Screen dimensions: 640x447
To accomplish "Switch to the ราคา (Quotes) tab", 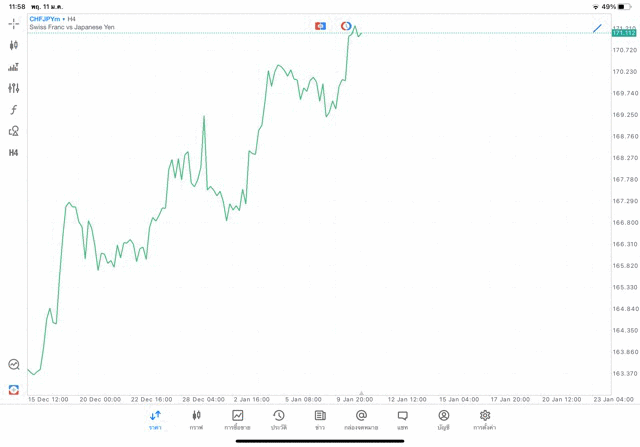I will pyautogui.click(x=155, y=419).
